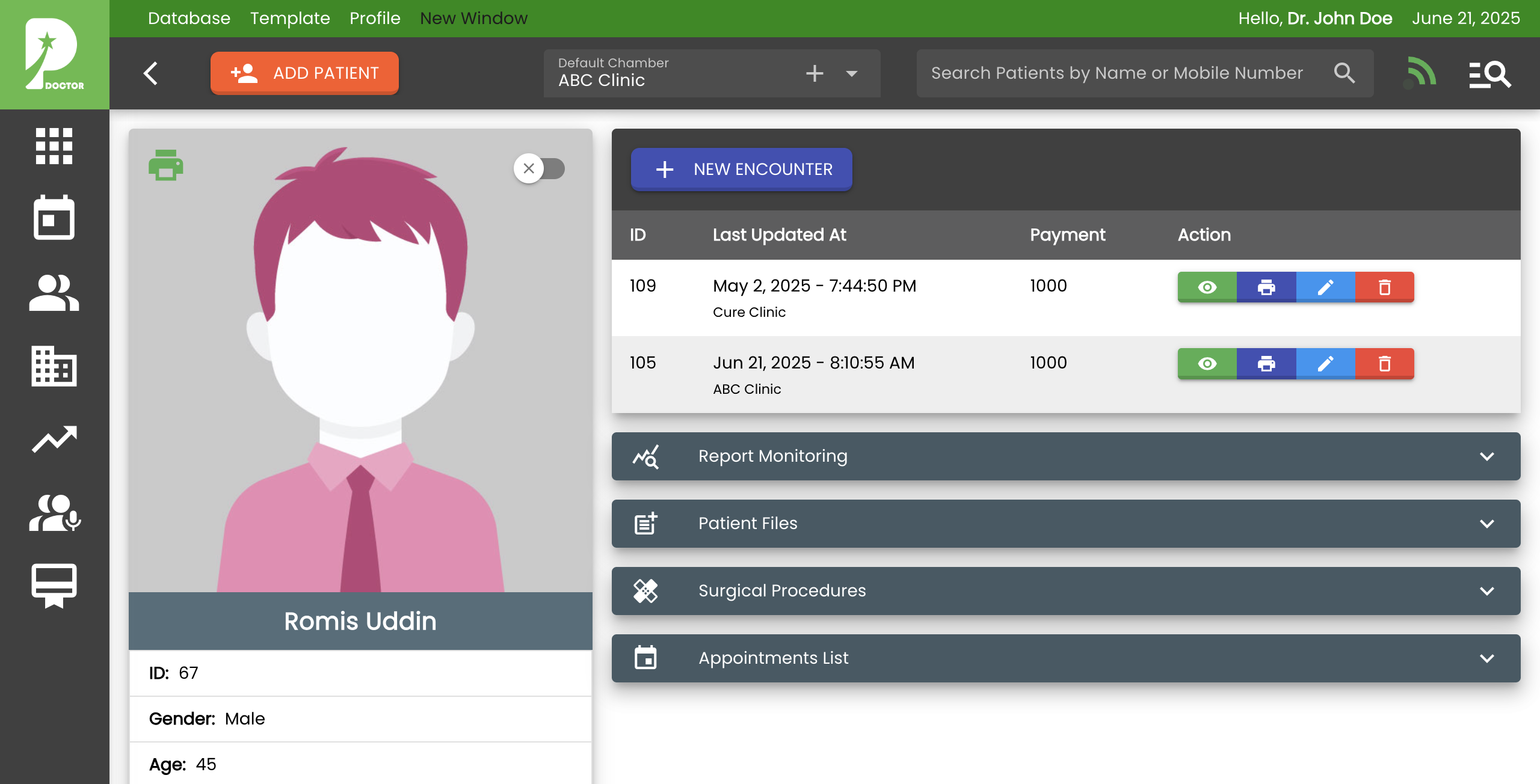View encounter 109 with eye icon
Viewport: 1540px width, 784px height.
pos(1207,287)
